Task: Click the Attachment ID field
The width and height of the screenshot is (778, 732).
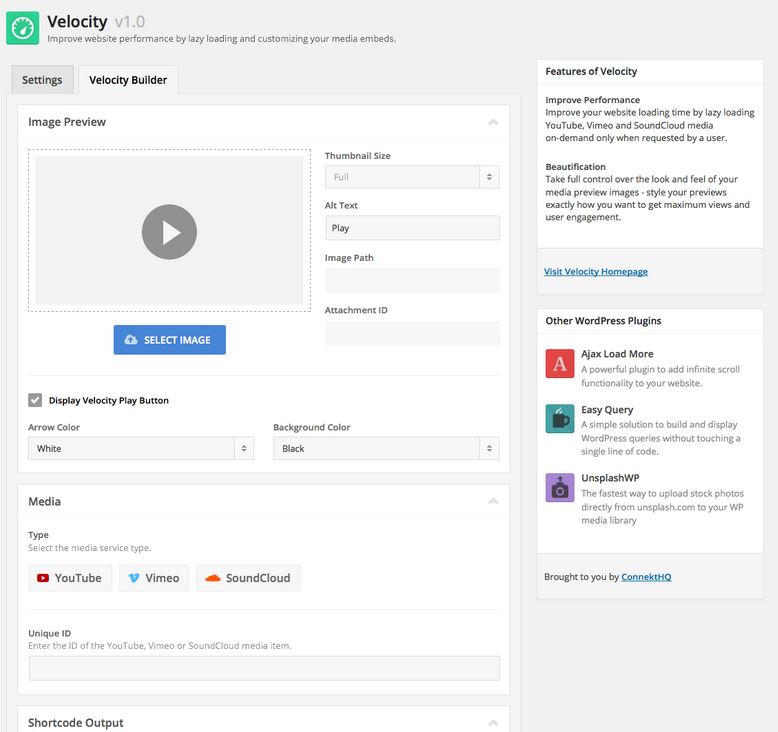Action: [x=412, y=333]
